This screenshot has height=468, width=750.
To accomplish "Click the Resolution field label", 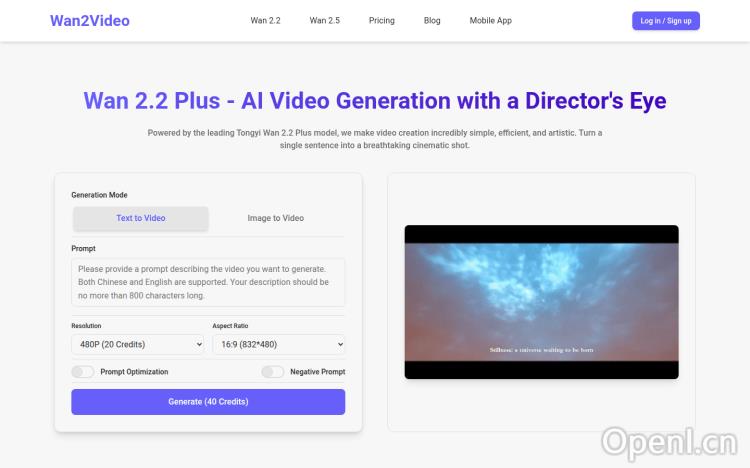I will 86,326.
